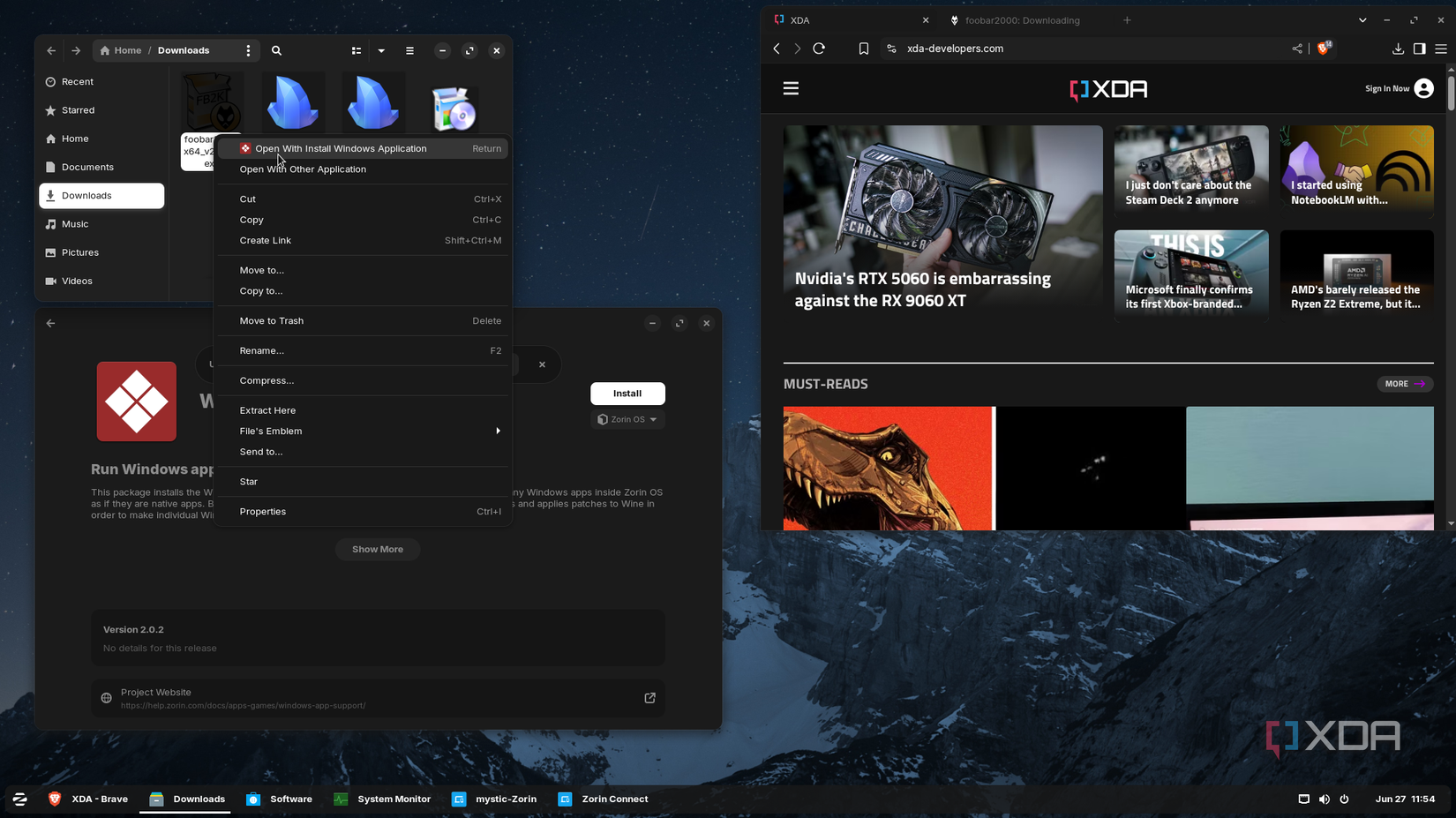Viewport: 1456px width, 818px height.
Task: Bookmark the xda-developers.com page
Action: [863, 49]
